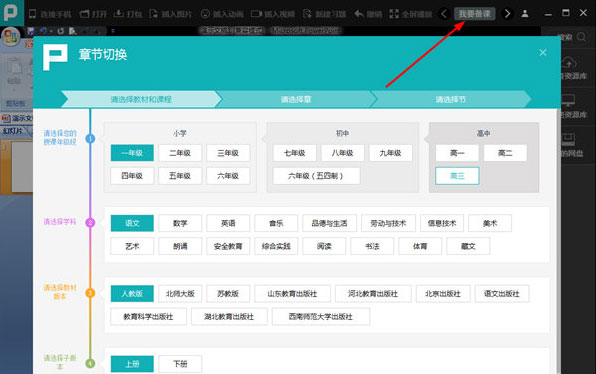Choose subject 数学

coord(180,223)
